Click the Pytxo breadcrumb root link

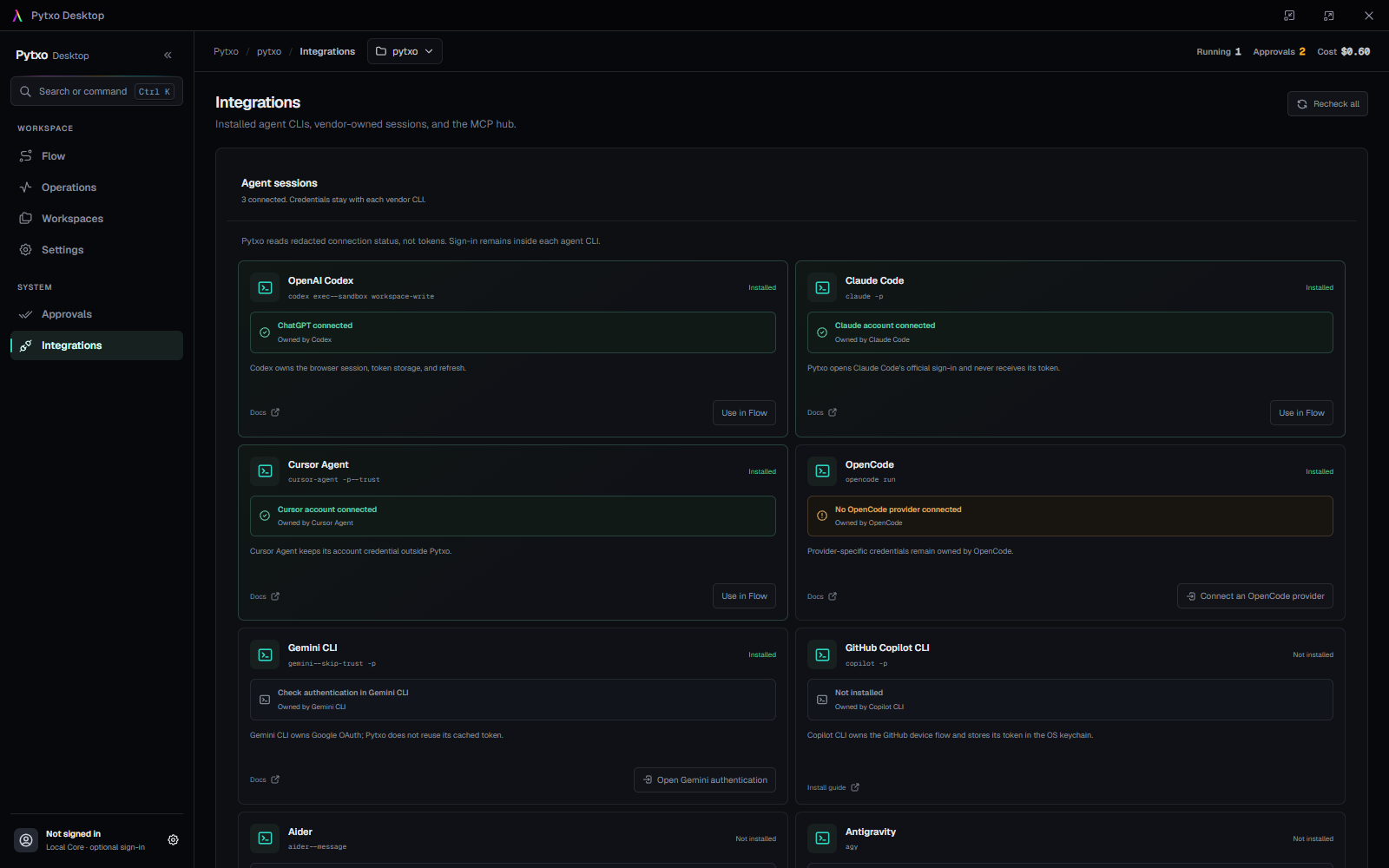coord(226,51)
